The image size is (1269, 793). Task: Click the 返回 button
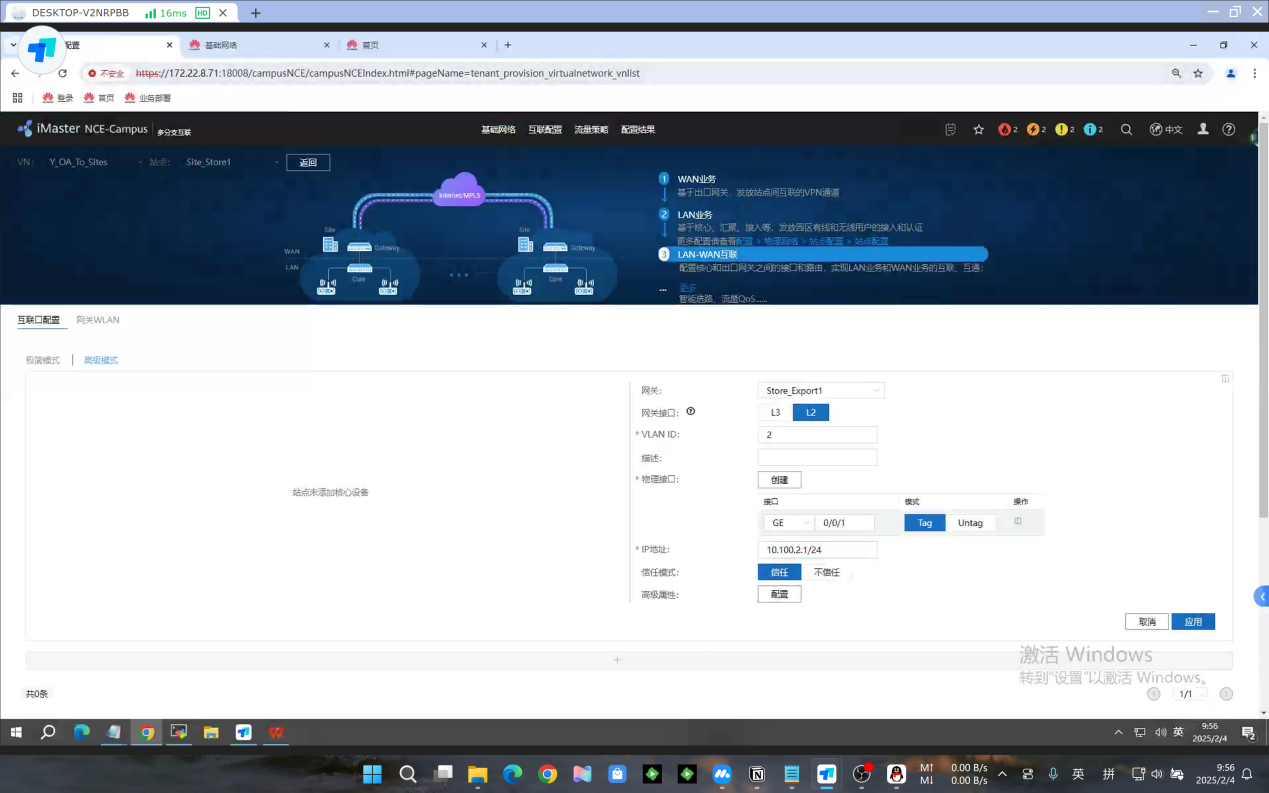click(308, 162)
